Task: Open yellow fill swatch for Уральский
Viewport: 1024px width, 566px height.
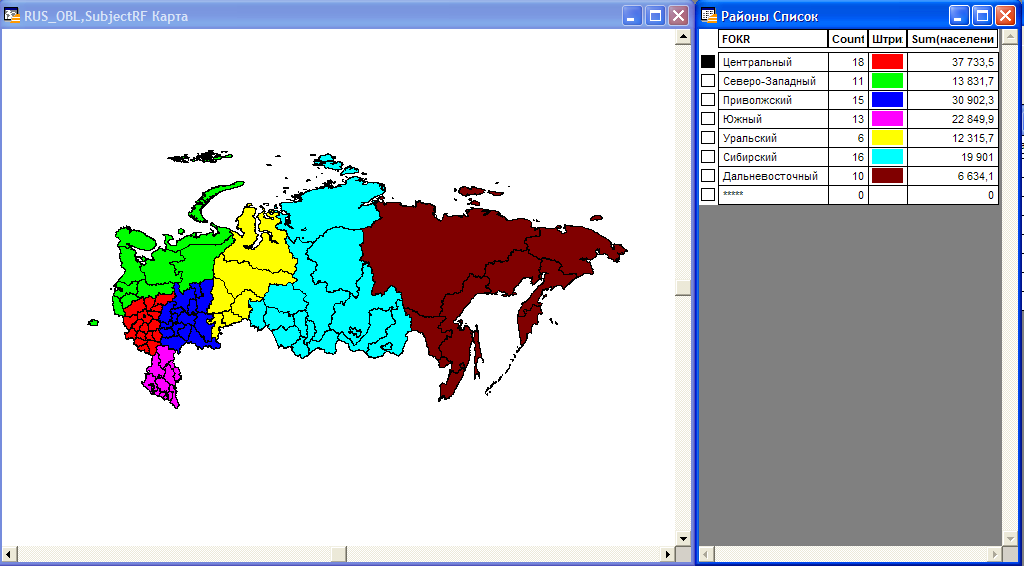Action: 888,138
